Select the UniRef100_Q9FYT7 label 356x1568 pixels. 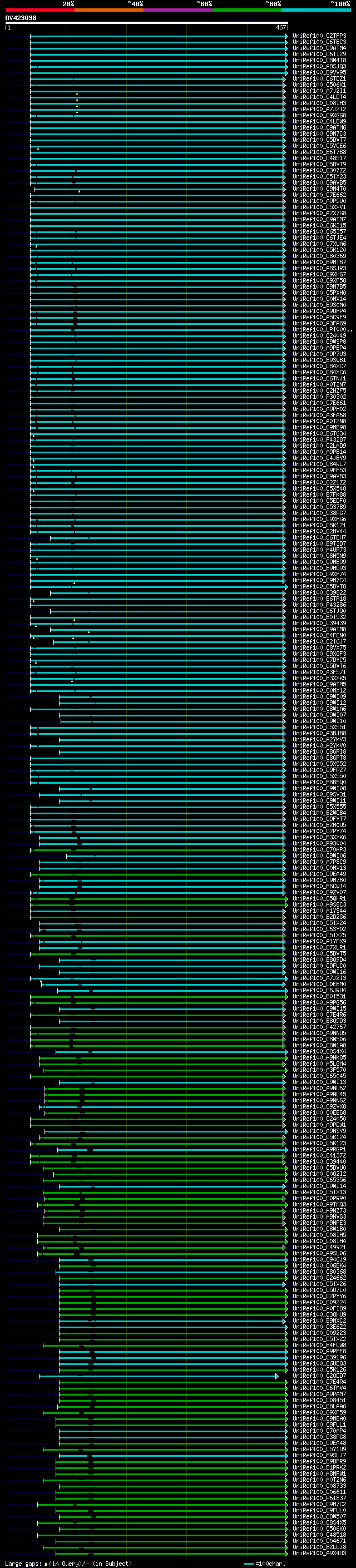(319, 819)
